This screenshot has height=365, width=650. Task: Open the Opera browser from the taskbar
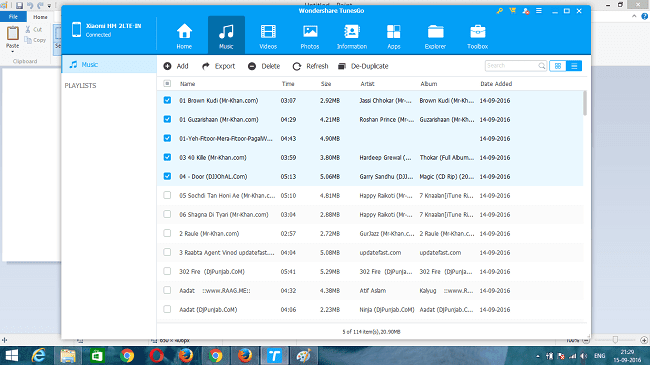pyautogui.click(x=156, y=356)
